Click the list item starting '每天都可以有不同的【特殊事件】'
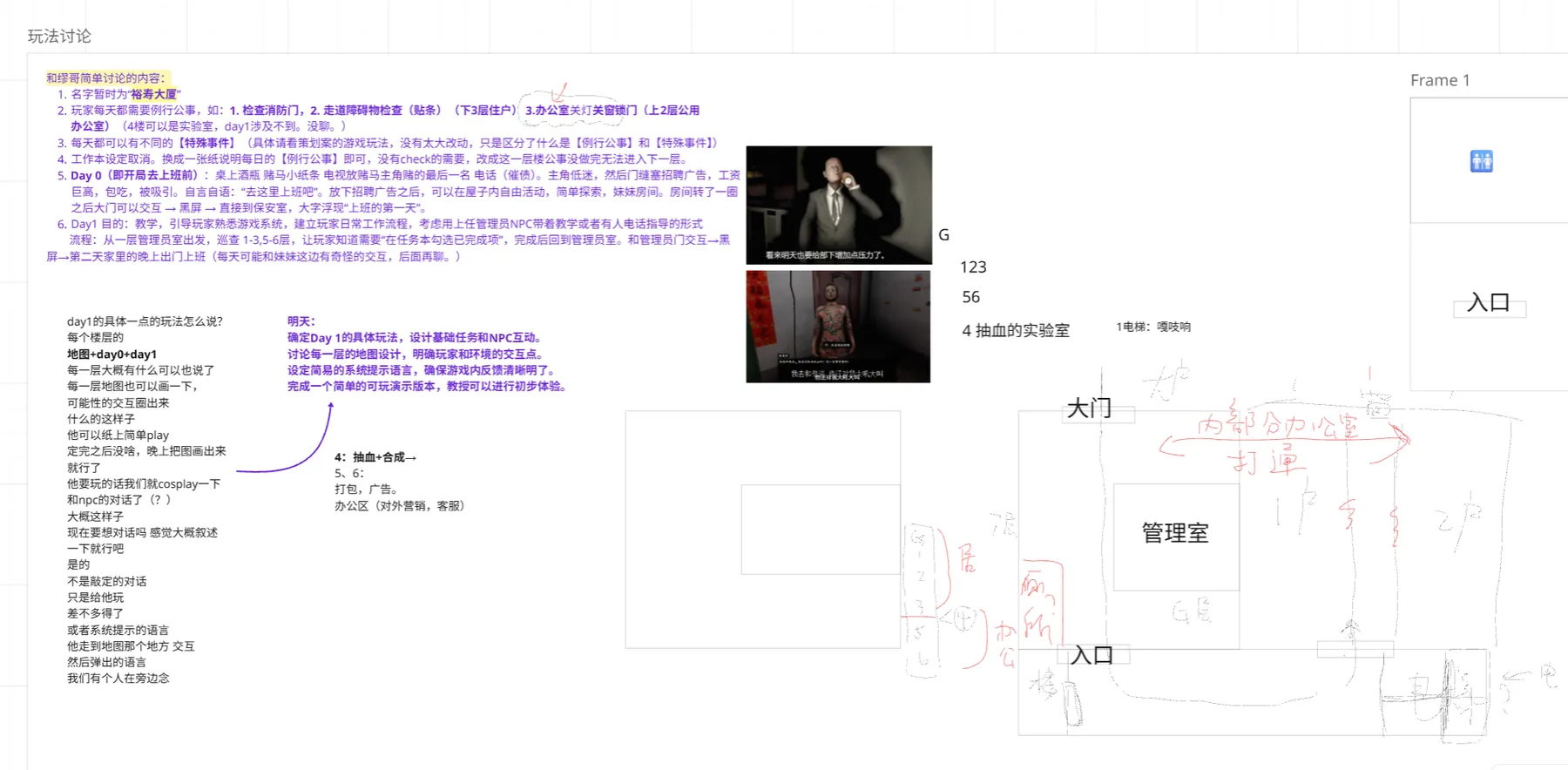This screenshot has width=1568, height=770. [395, 143]
